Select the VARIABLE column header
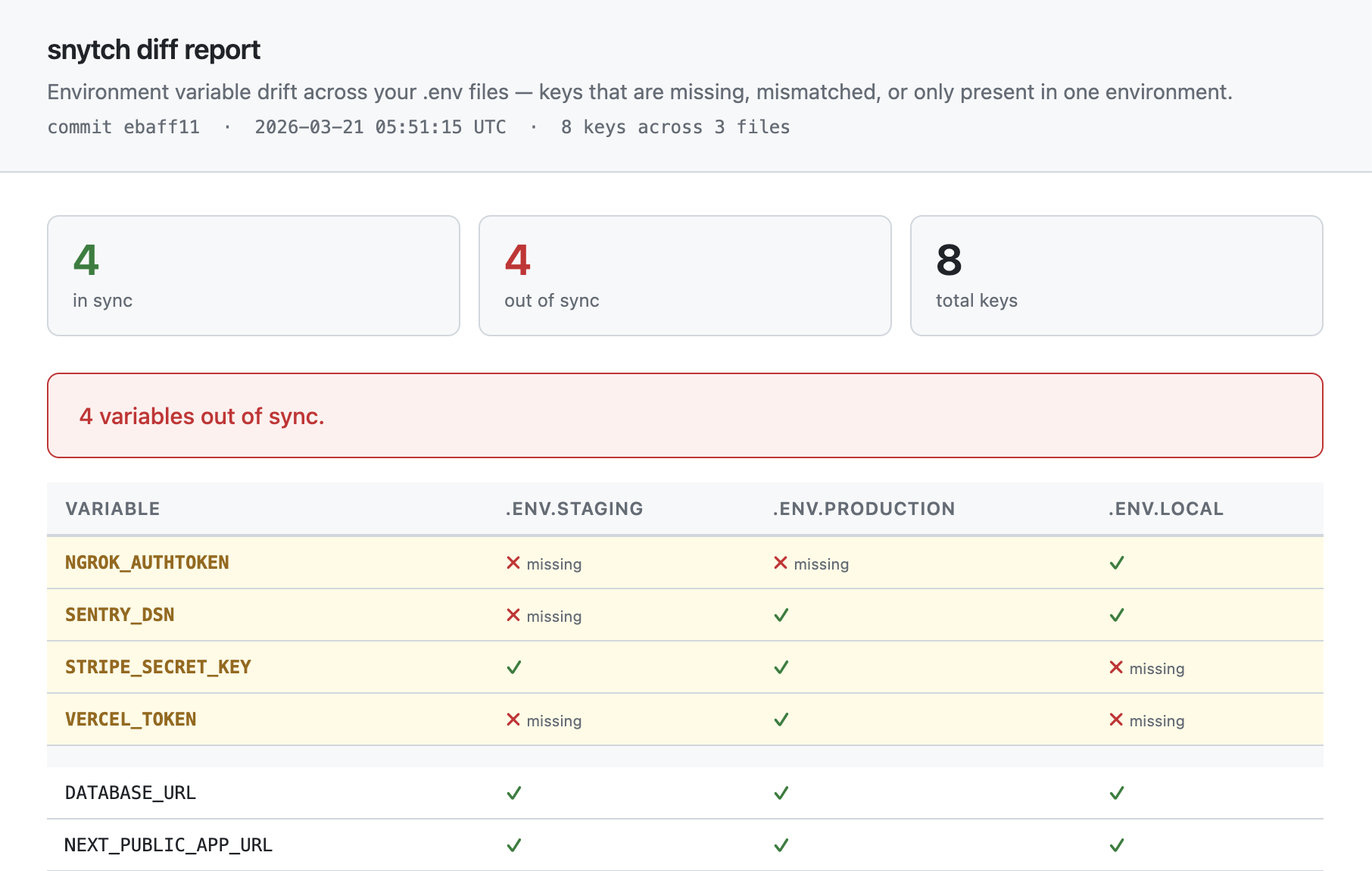The width and height of the screenshot is (1372, 871). coord(112,508)
